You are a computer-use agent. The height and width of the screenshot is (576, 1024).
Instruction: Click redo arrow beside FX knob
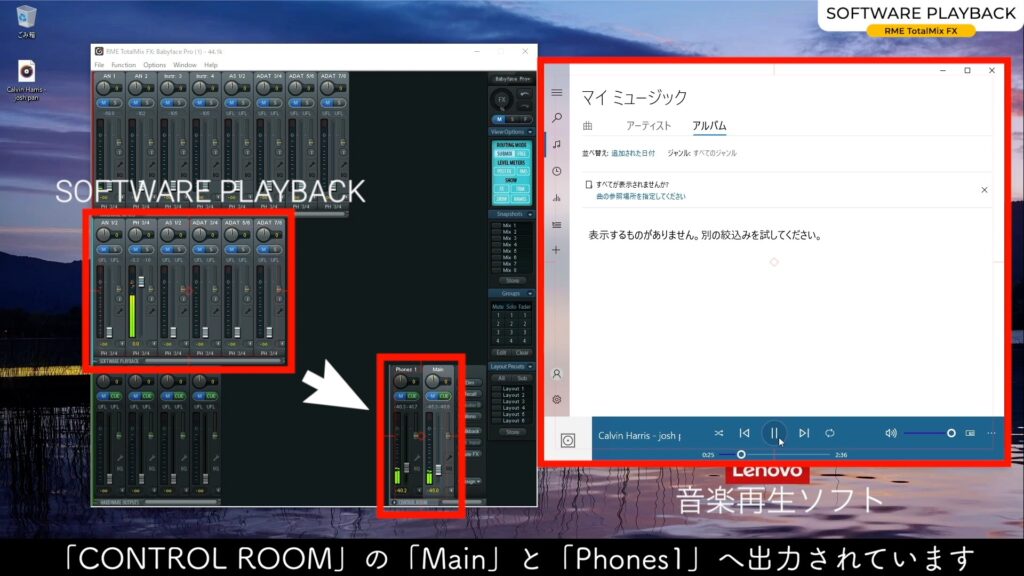[524, 105]
